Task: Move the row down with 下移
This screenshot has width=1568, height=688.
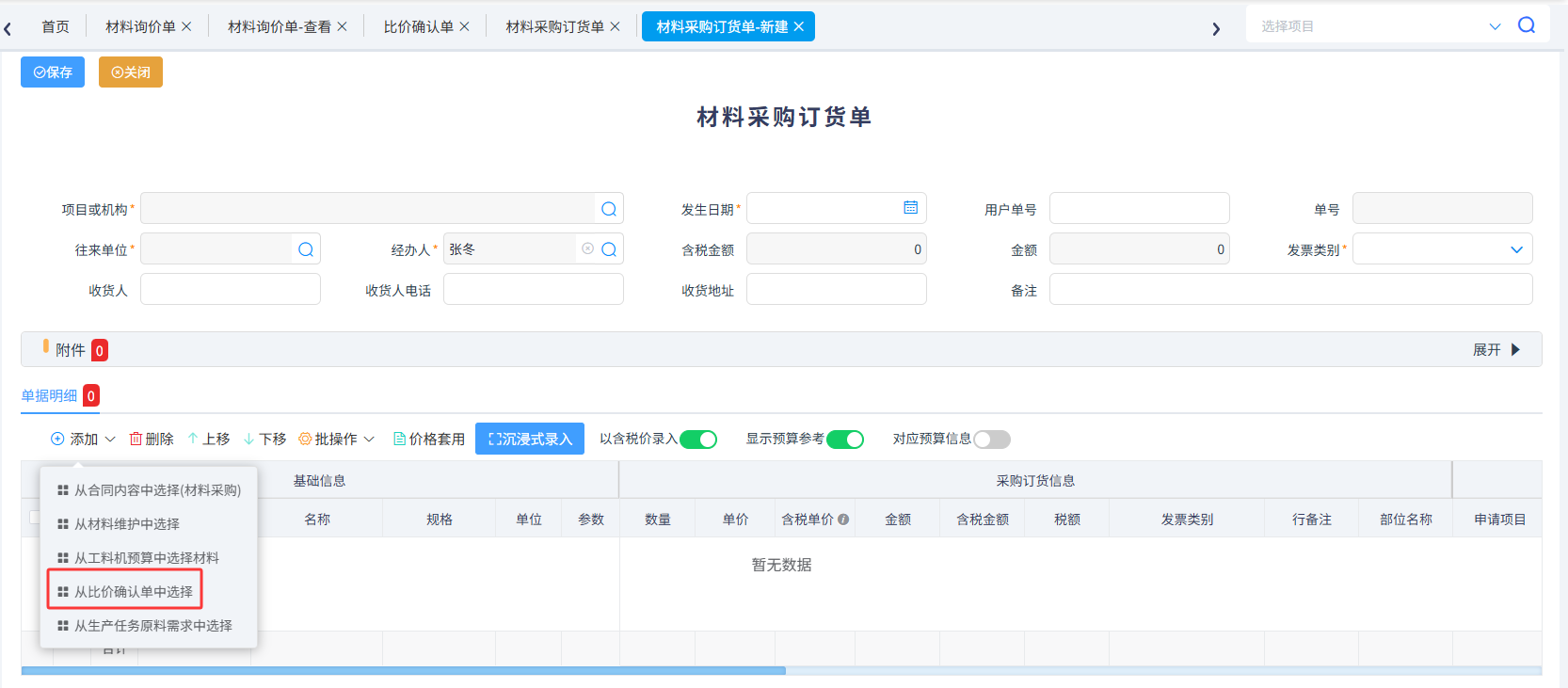Action: pos(264,439)
